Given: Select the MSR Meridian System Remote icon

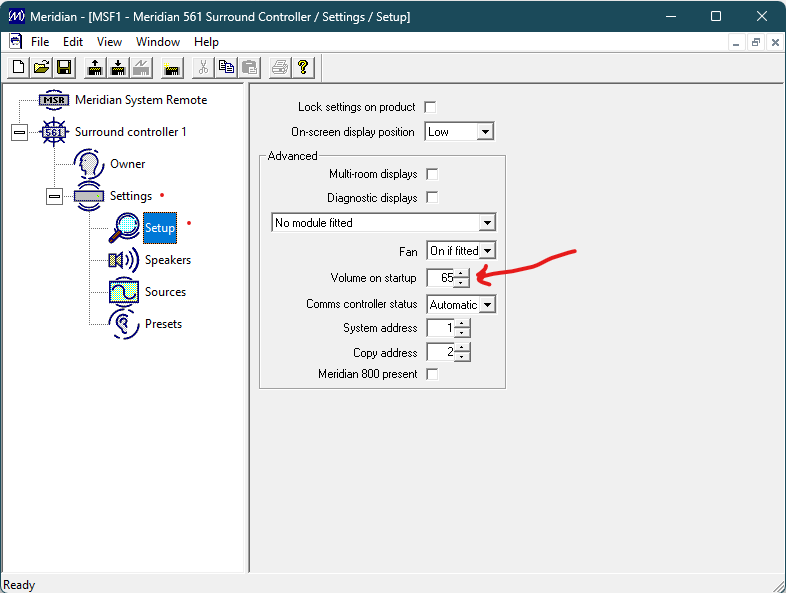Looking at the screenshot, I should click(x=54, y=100).
